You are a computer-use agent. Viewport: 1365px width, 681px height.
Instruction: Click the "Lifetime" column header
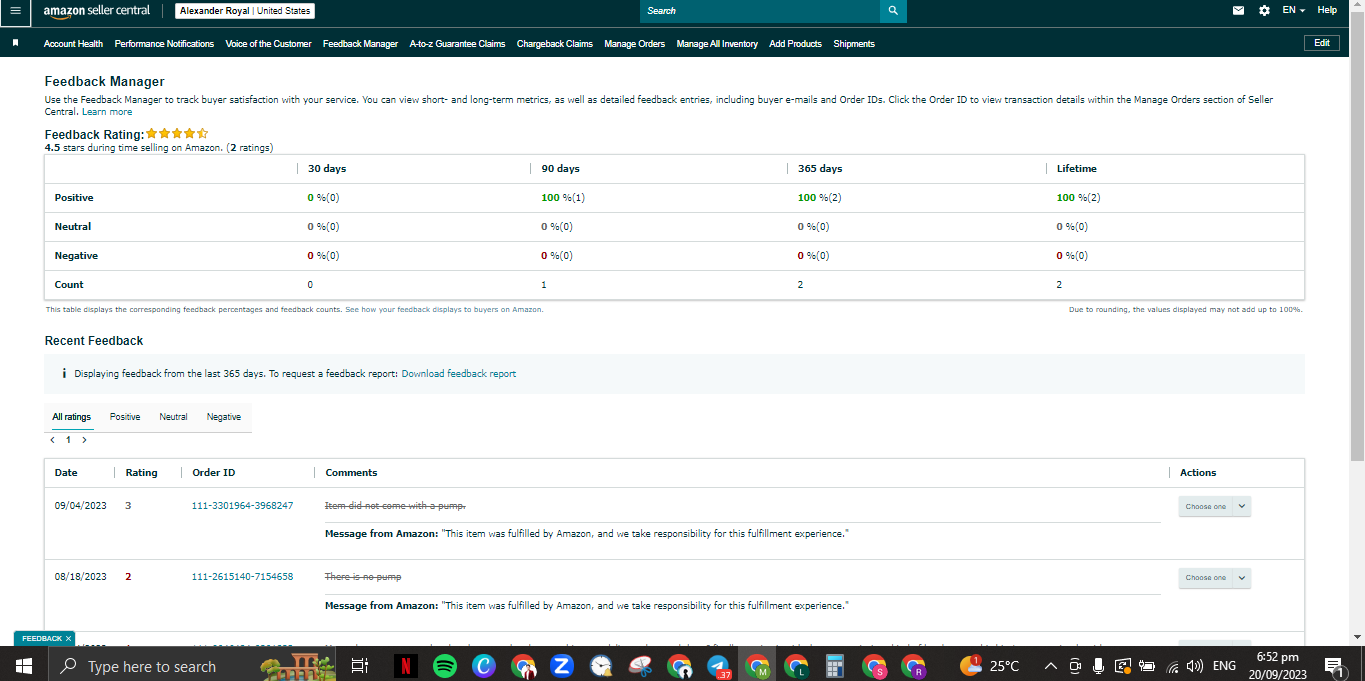[x=1077, y=169]
